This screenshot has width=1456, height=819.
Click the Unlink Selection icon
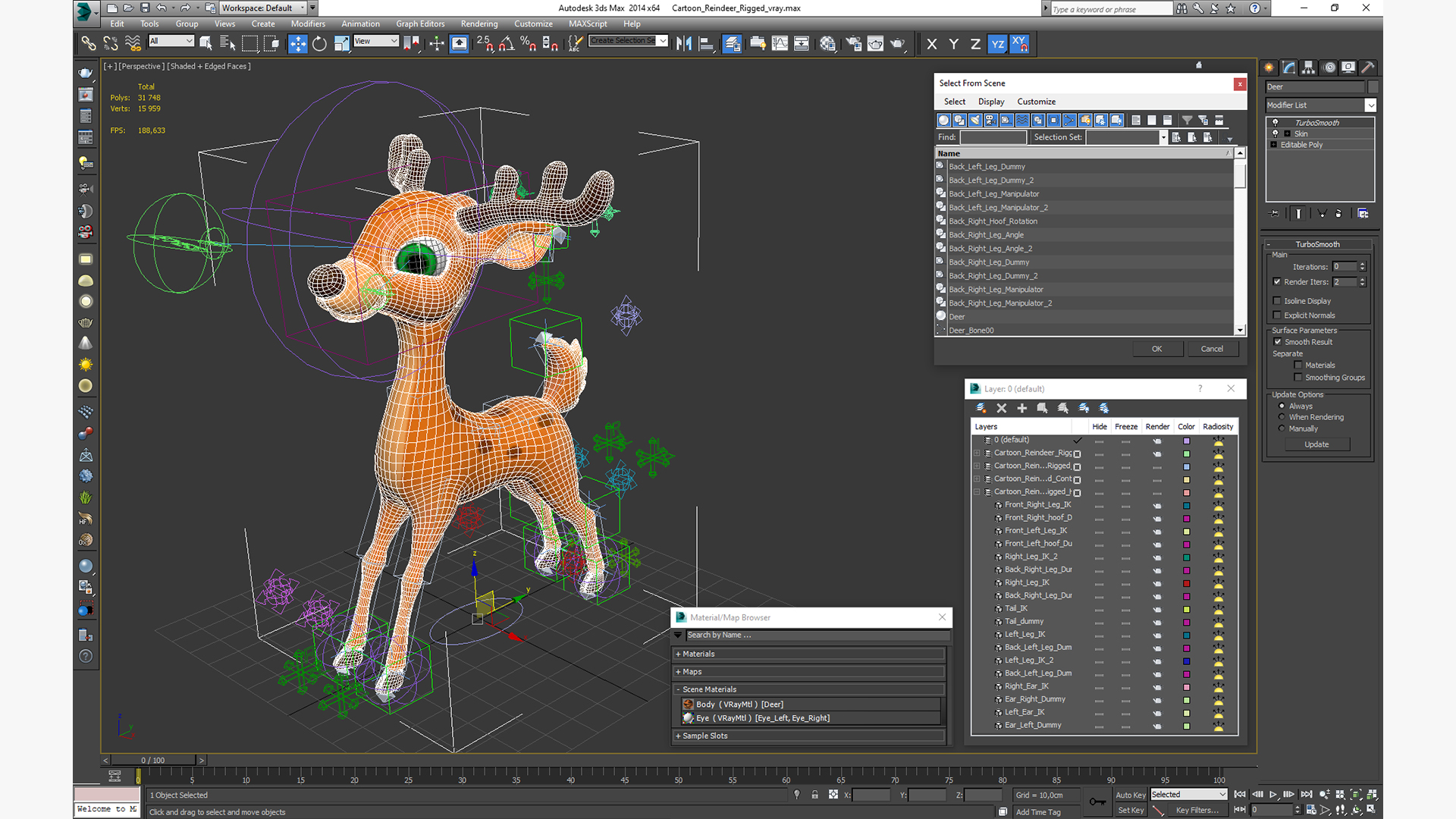111,44
